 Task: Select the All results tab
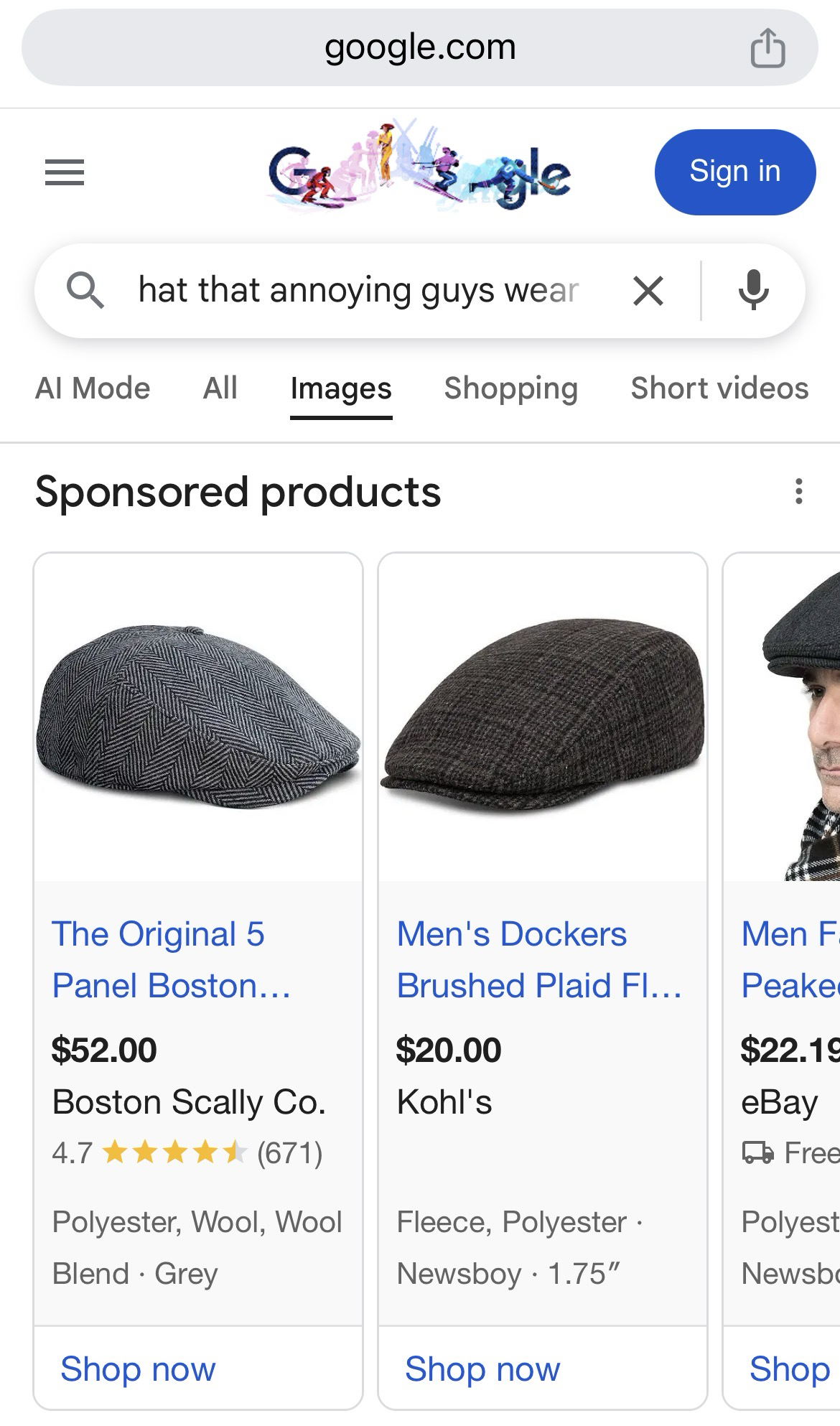[x=220, y=388]
